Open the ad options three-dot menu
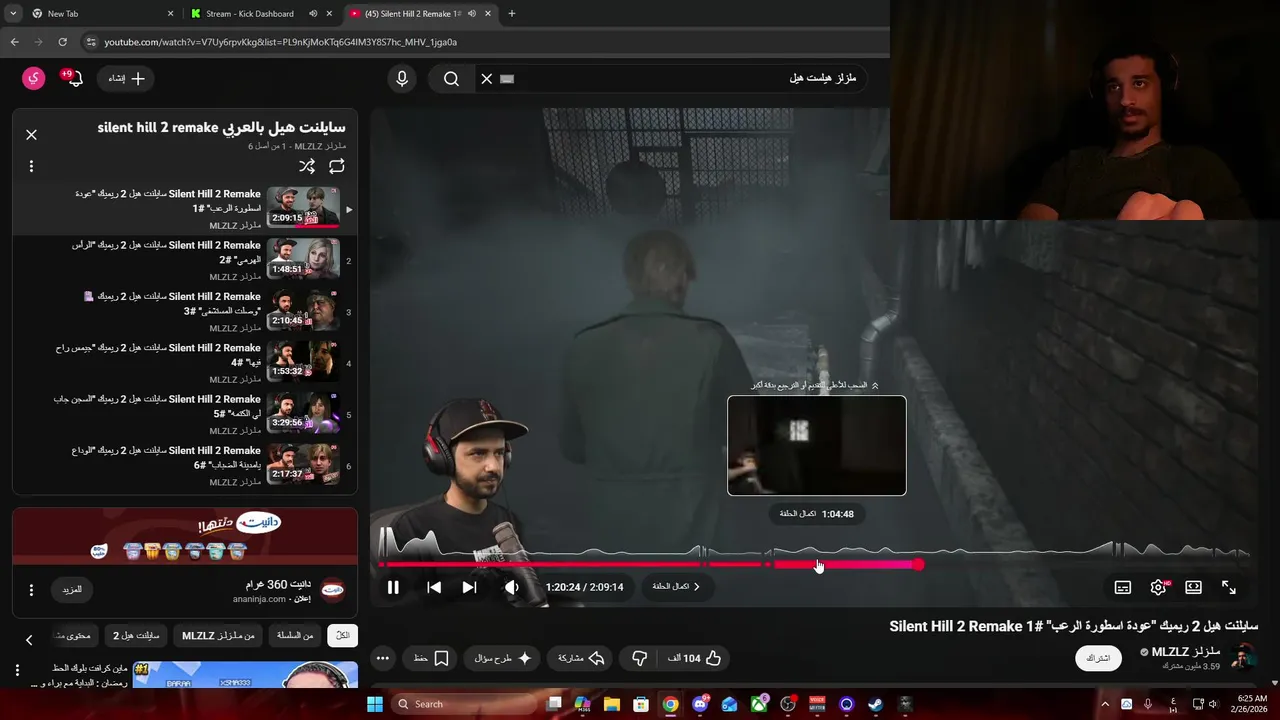Screen dimensions: 1280x720 [x=31, y=590]
